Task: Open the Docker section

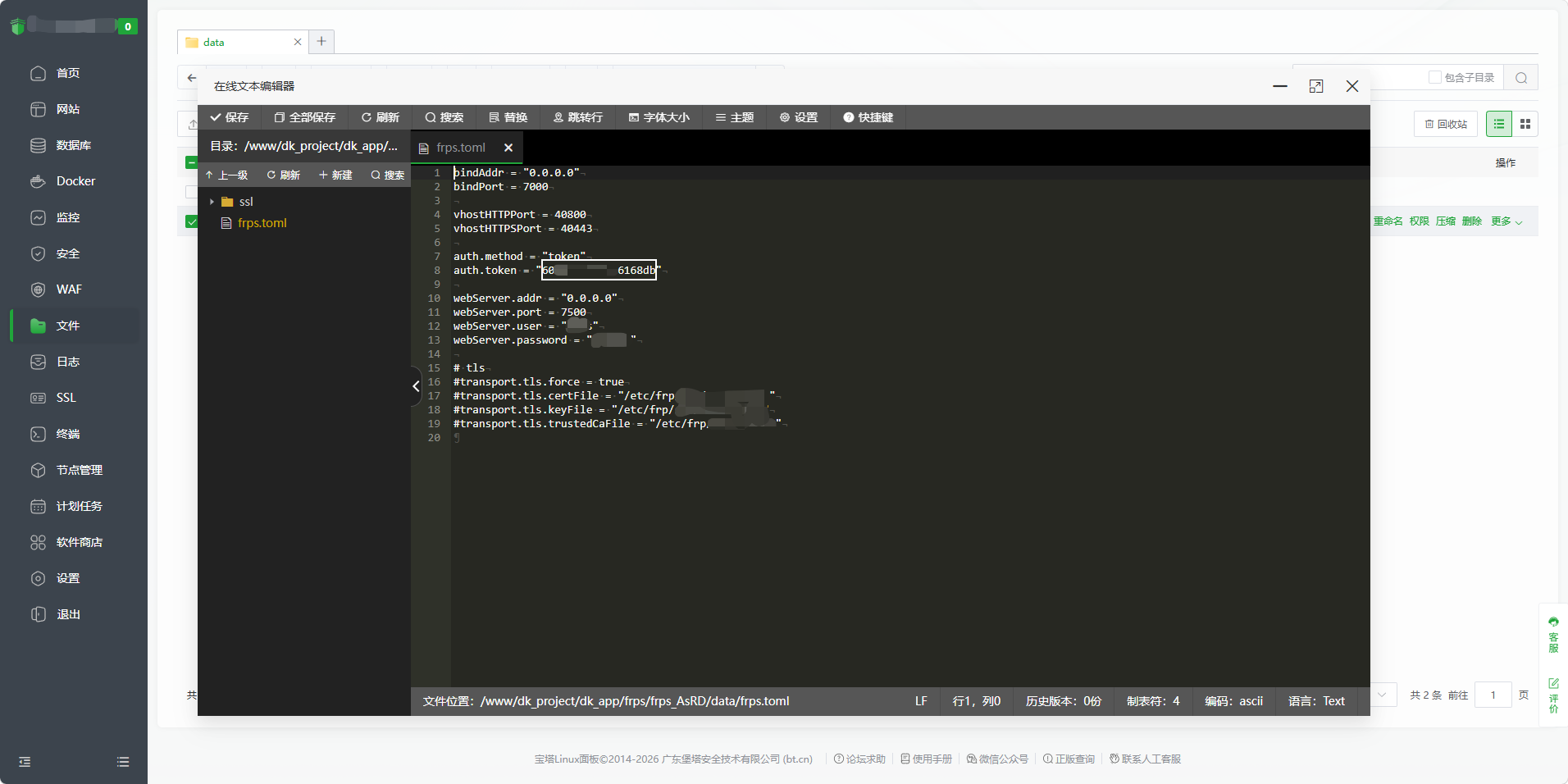Action: [x=75, y=181]
